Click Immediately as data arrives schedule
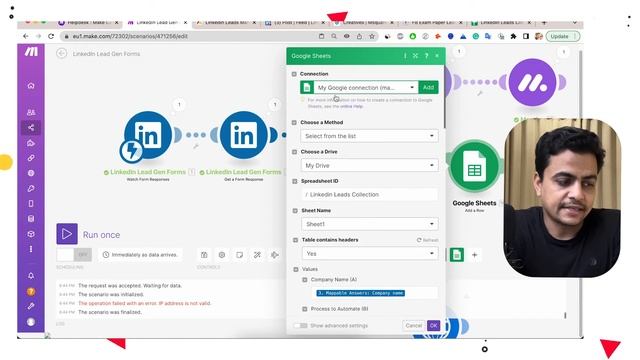 click(x=140, y=255)
